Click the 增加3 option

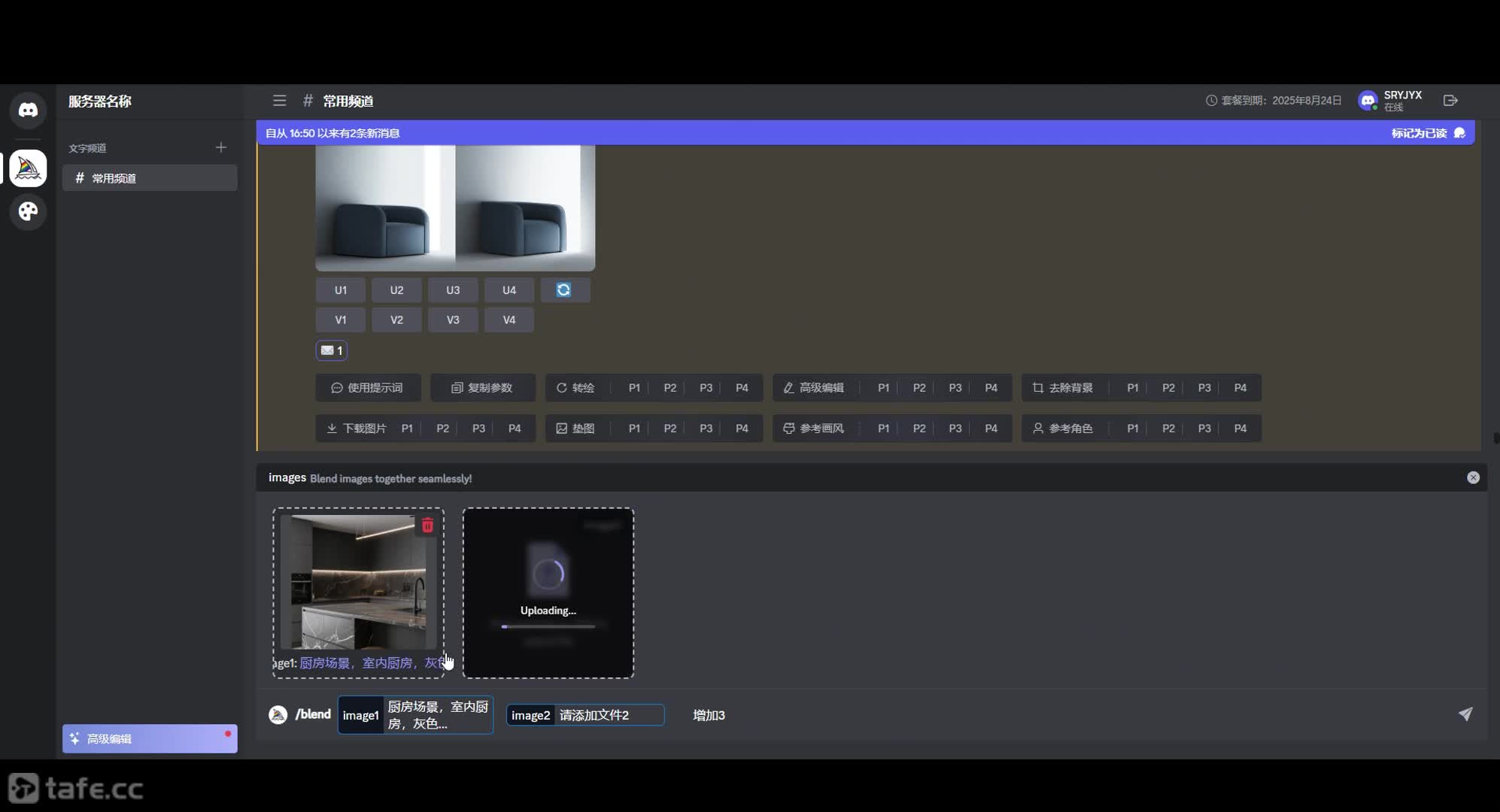tap(708, 715)
